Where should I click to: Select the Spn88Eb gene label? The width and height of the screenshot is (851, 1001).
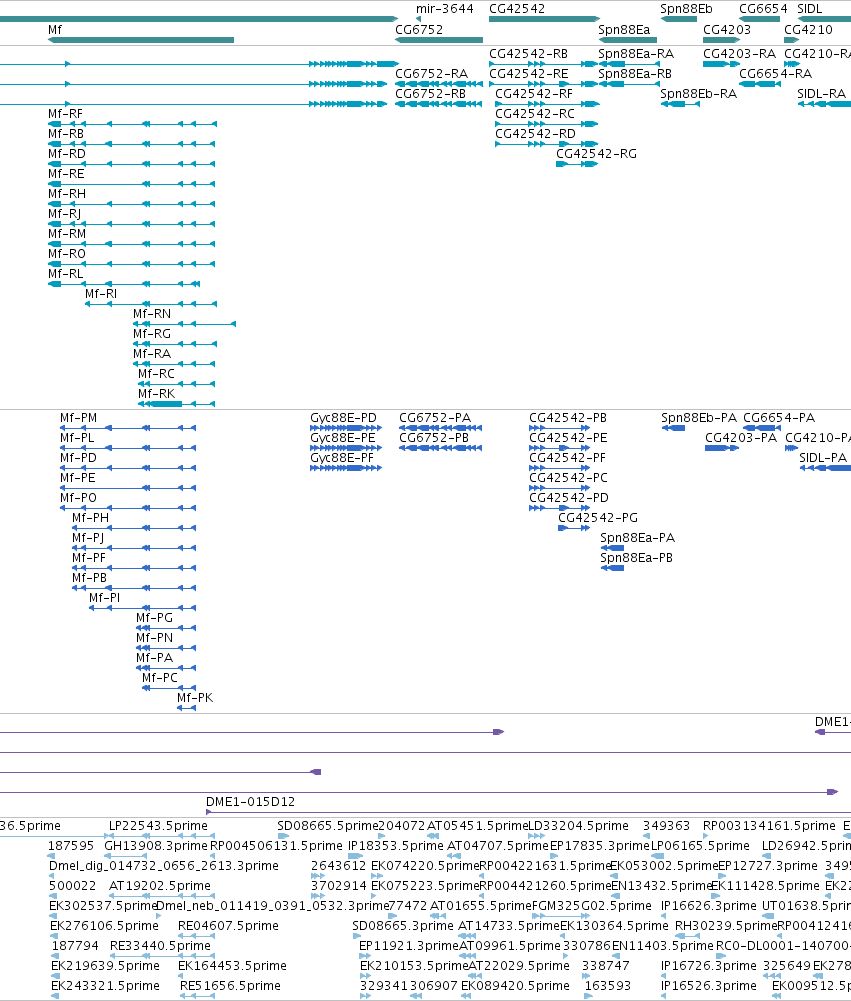686,9
